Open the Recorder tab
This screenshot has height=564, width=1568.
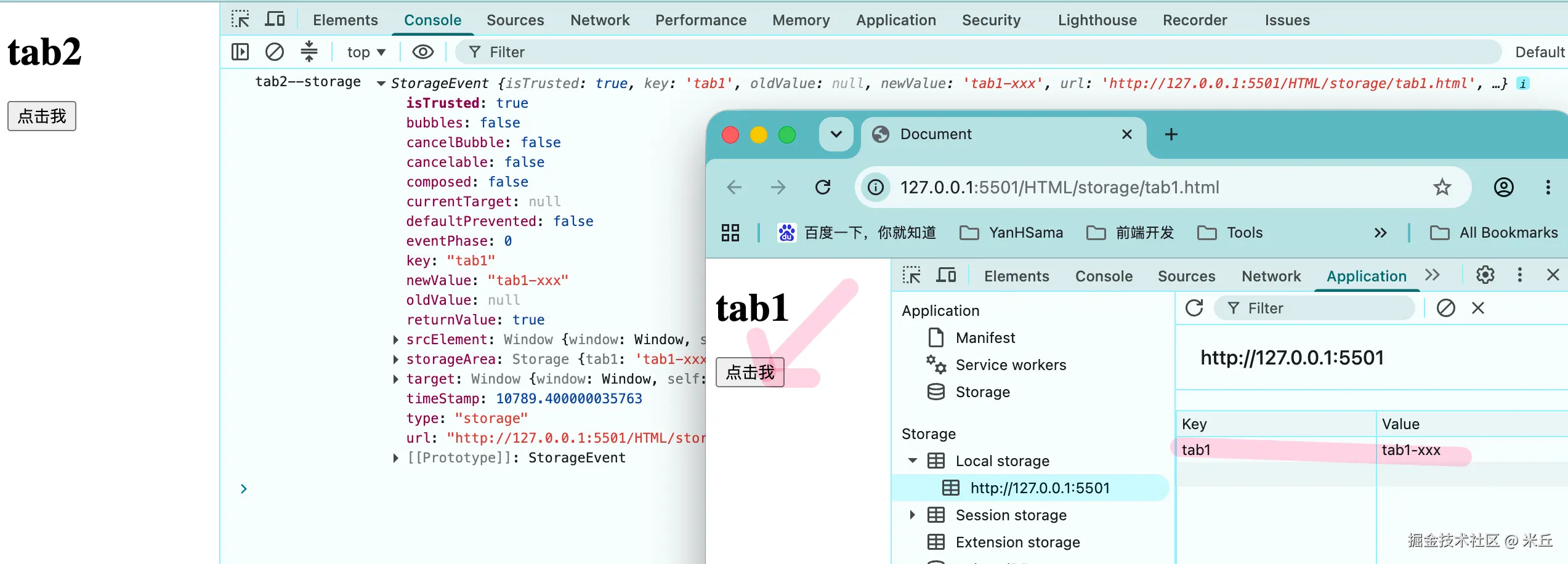pyautogui.click(x=1195, y=20)
